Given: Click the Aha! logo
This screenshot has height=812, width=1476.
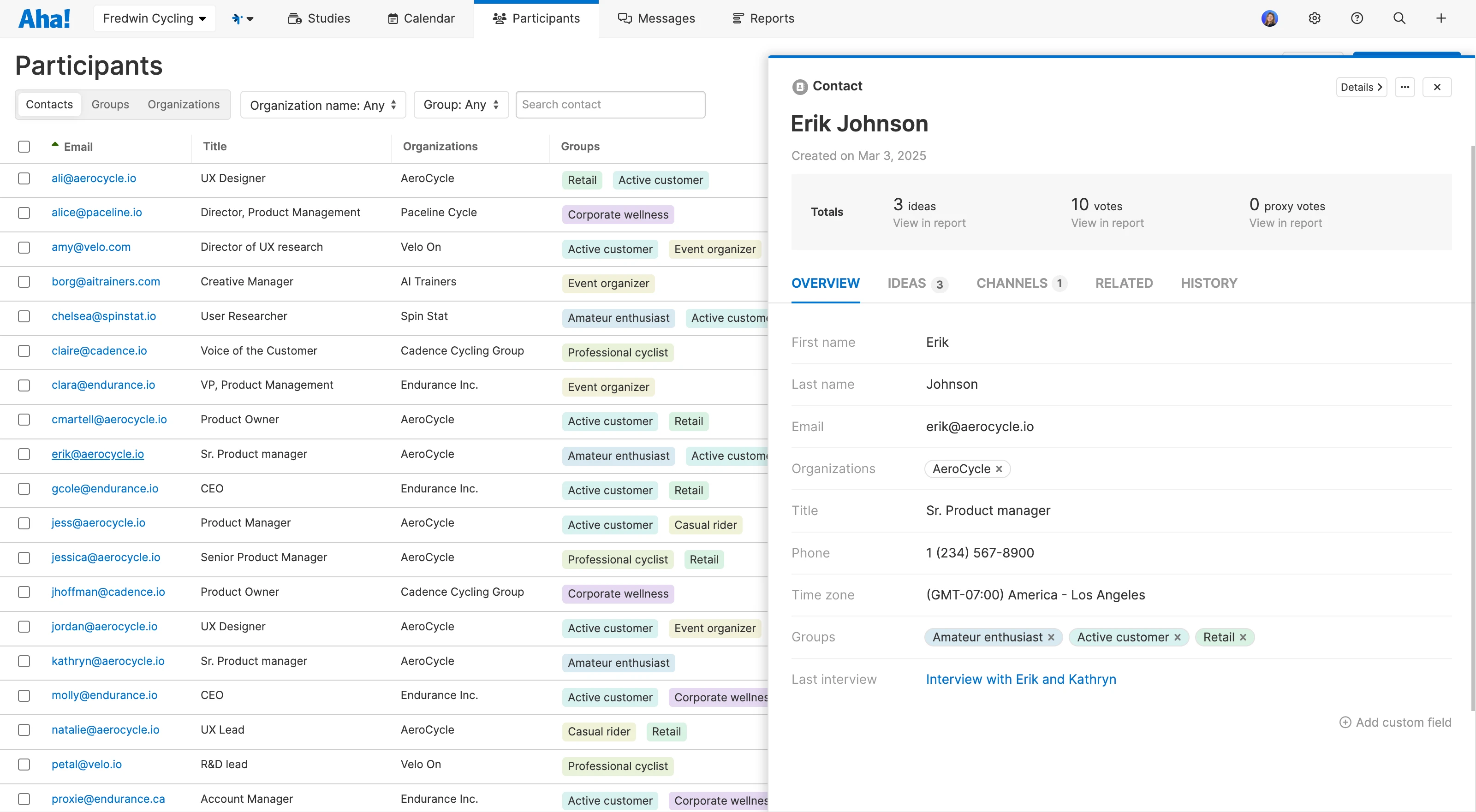Looking at the screenshot, I should point(45,18).
